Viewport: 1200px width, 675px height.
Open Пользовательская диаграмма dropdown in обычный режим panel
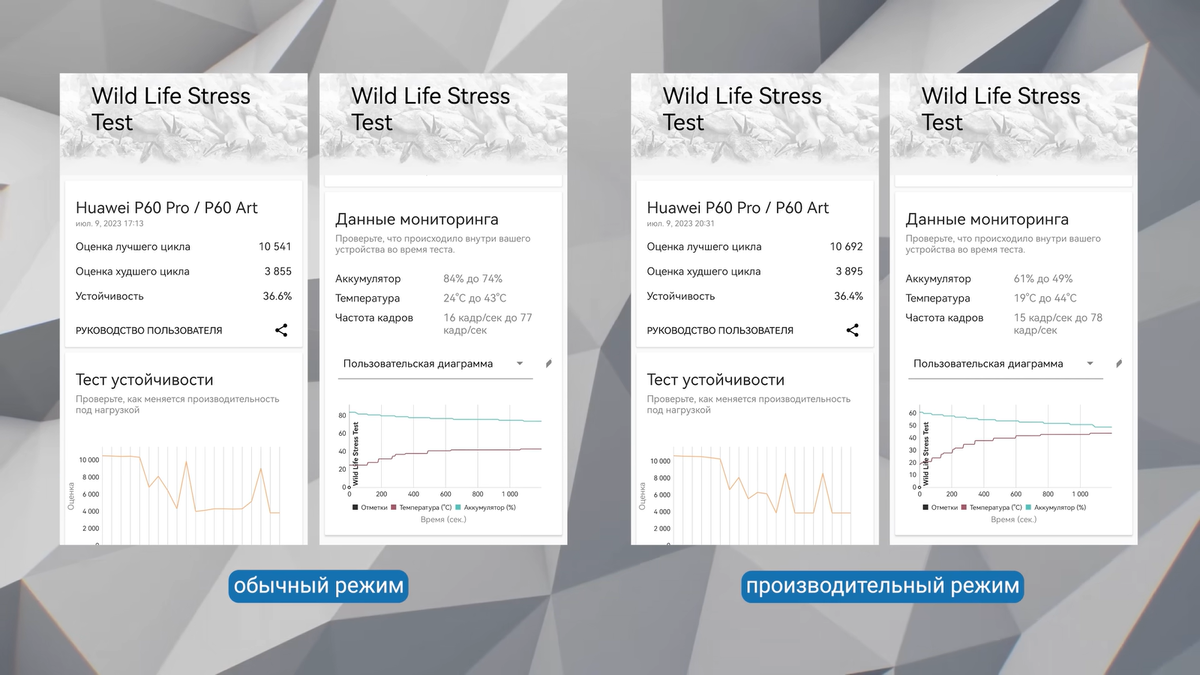[434, 364]
